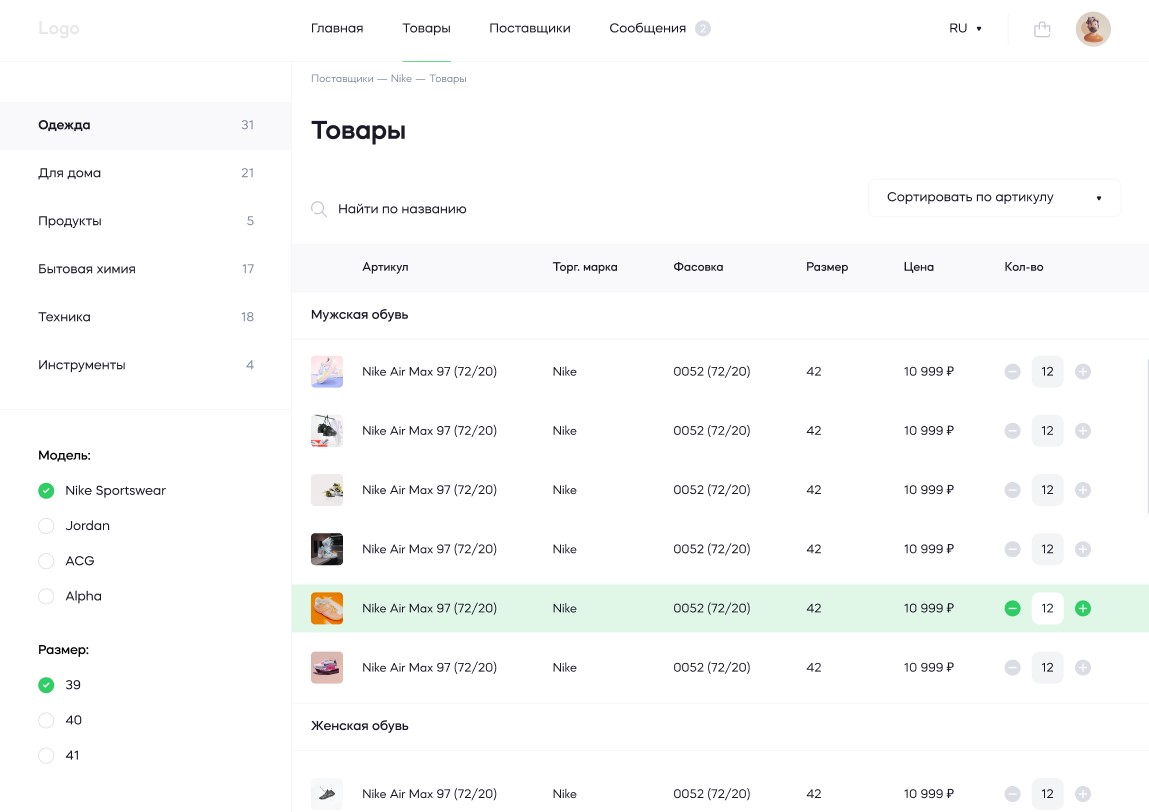Viewport: 1149px width, 812px height.
Task: Click the messages count badge showing 2
Action: pyautogui.click(x=703, y=29)
